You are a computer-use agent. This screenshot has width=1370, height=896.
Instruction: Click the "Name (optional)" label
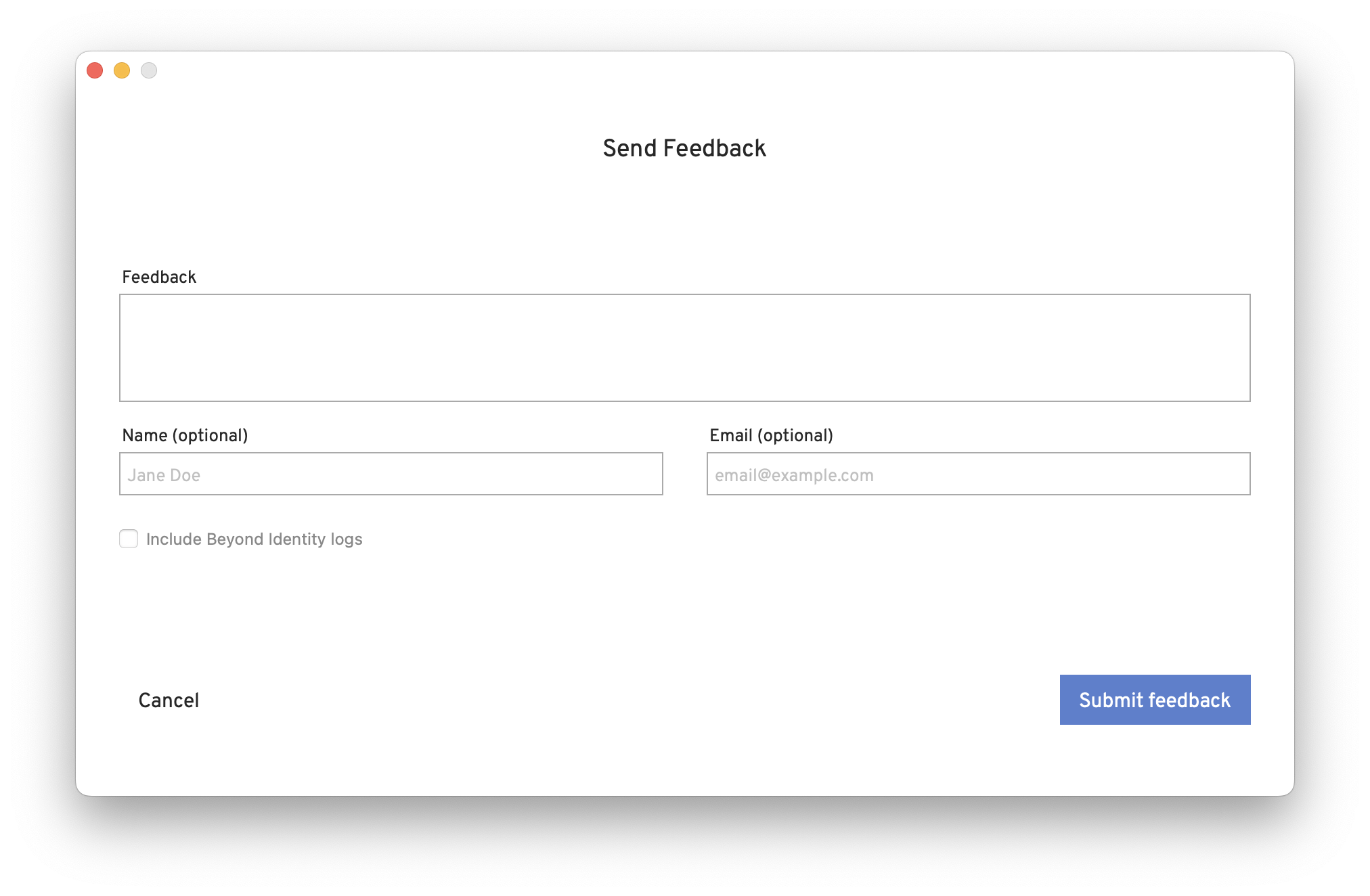coord(185,435)
